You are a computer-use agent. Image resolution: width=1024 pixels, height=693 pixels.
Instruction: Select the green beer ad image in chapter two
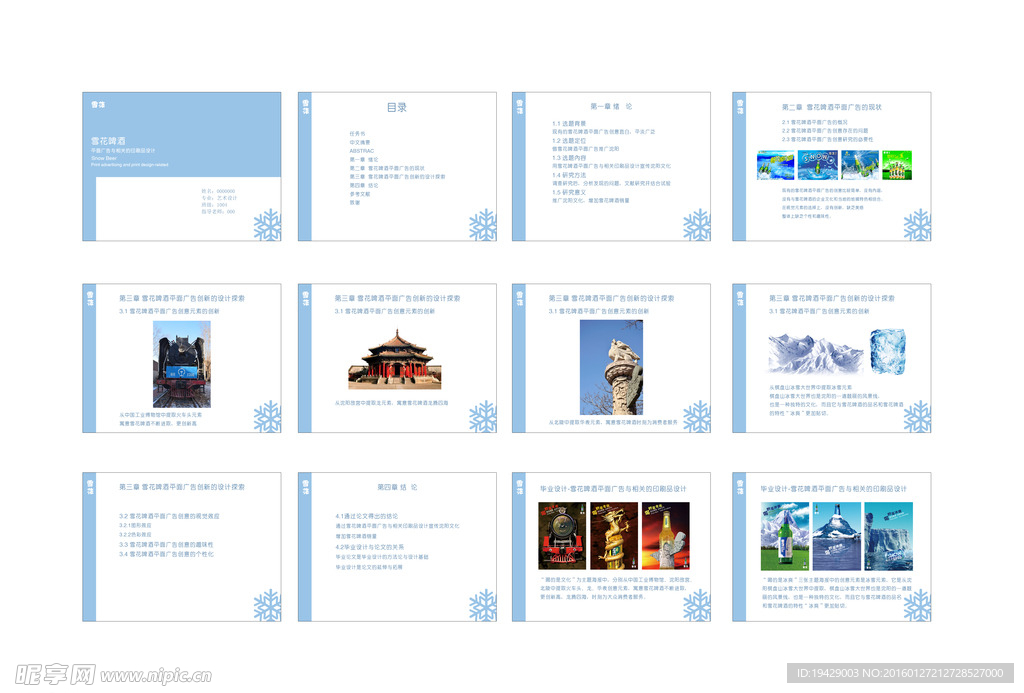tap(897, 165)
